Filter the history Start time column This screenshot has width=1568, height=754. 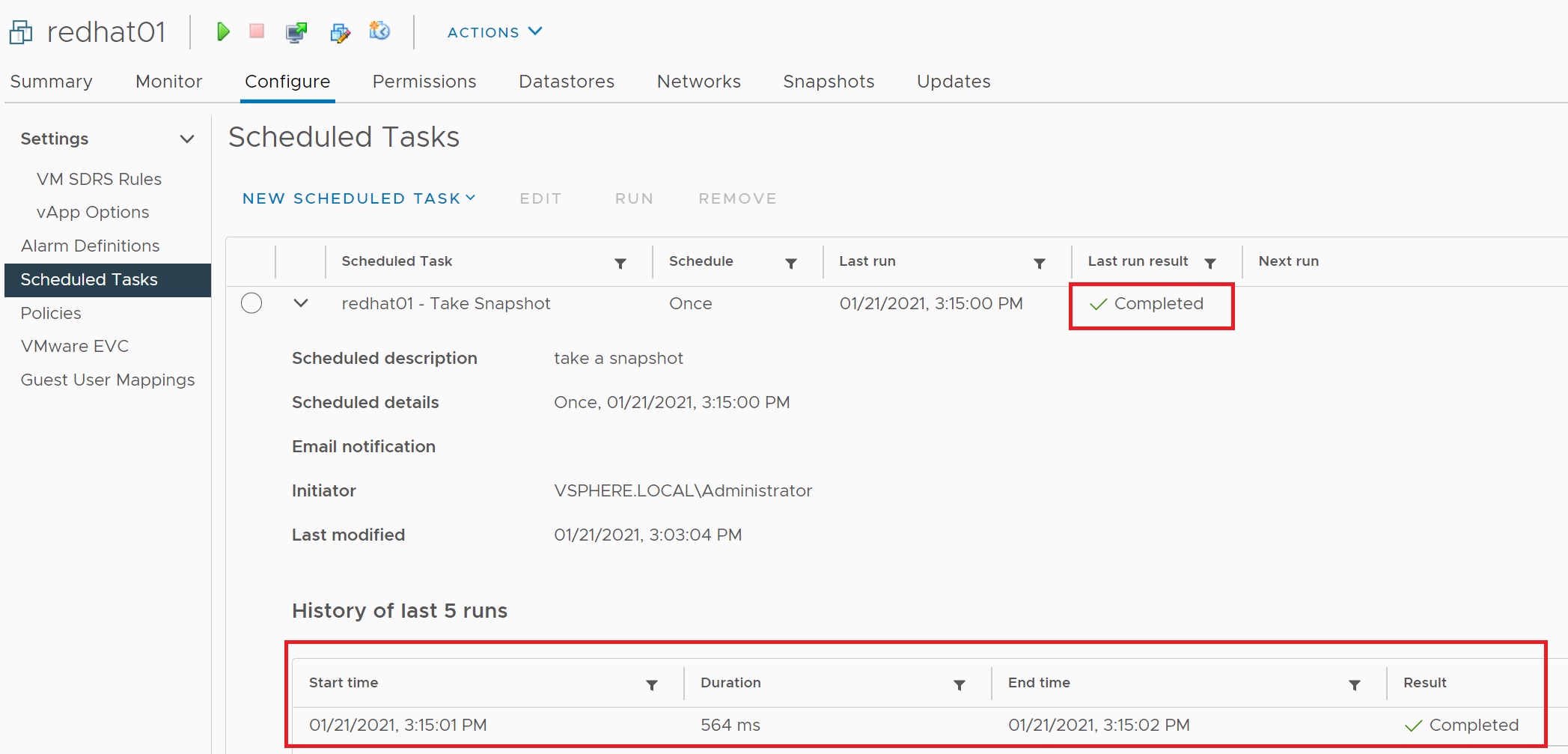651,684
